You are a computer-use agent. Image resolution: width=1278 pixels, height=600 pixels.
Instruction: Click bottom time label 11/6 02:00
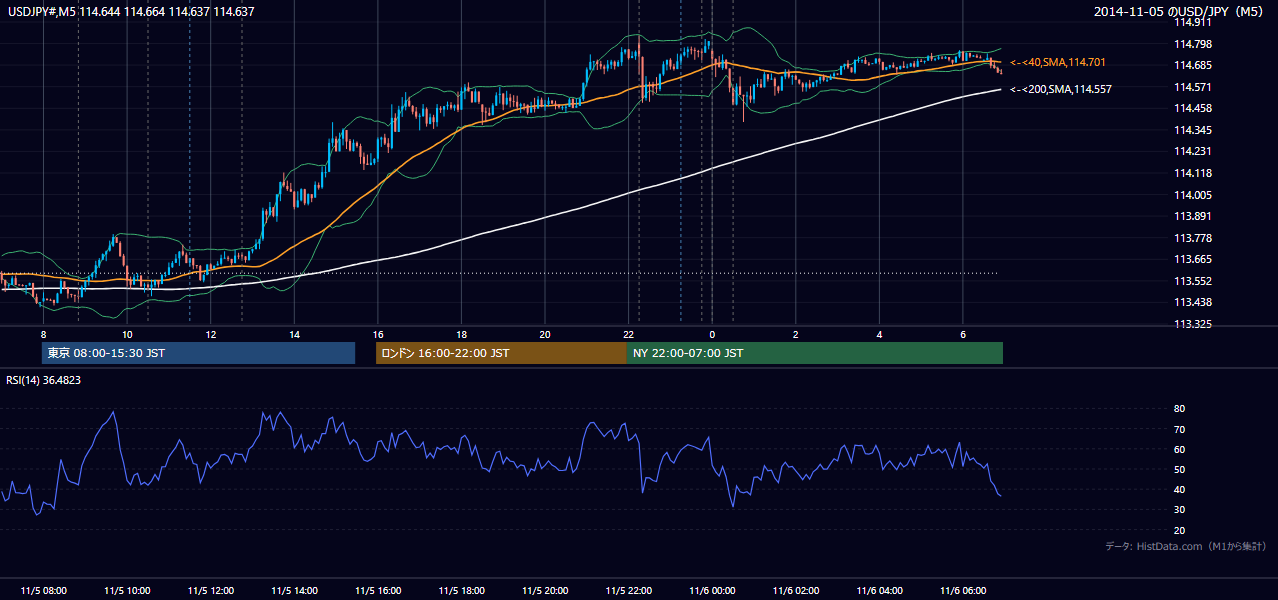(795, 591)
